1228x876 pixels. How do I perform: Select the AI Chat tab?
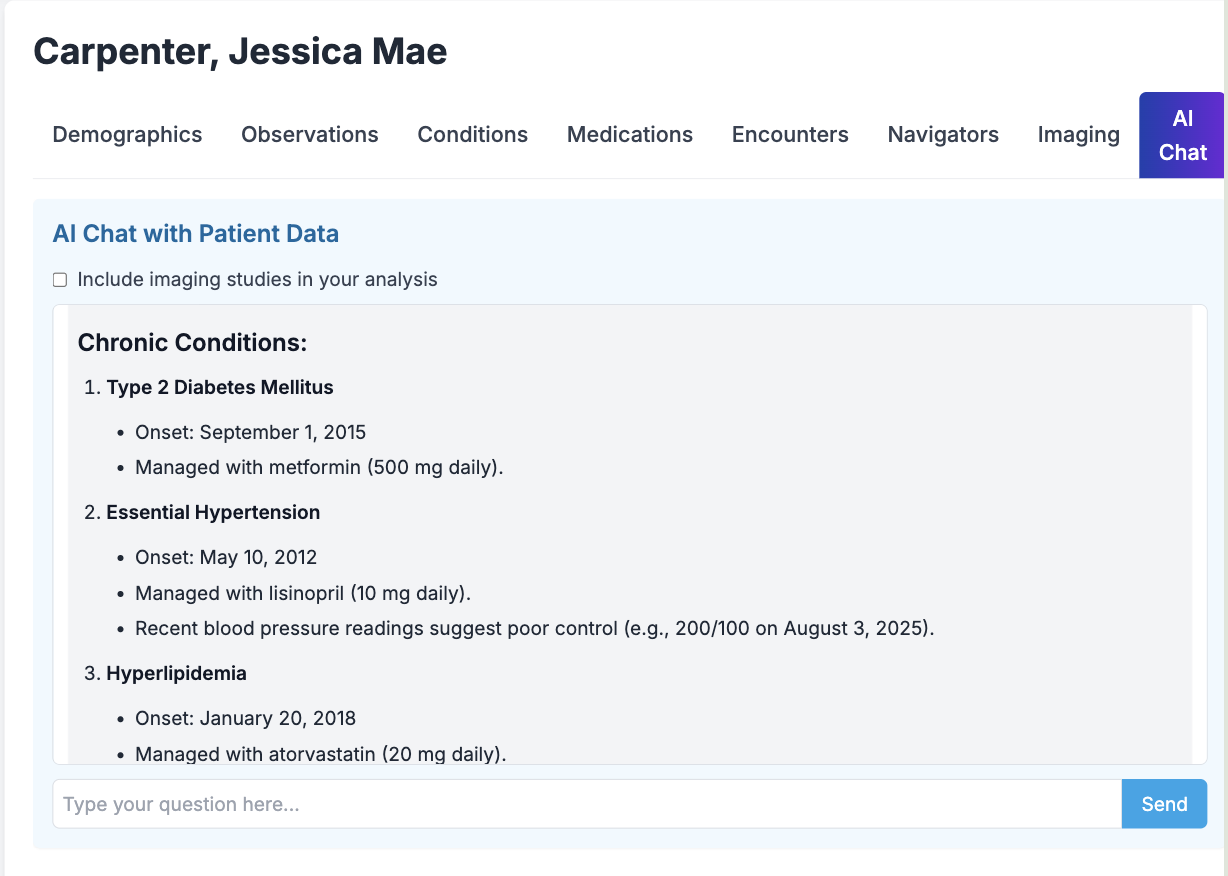(x=1183, y=135)
